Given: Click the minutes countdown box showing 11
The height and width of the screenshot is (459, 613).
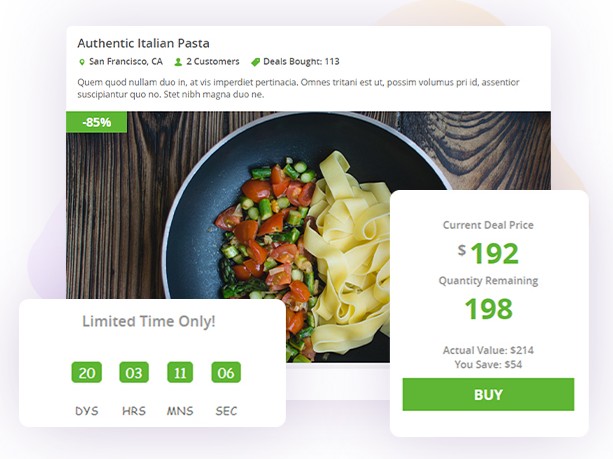Looking at the screenshot, I should [x=180, y=372].
